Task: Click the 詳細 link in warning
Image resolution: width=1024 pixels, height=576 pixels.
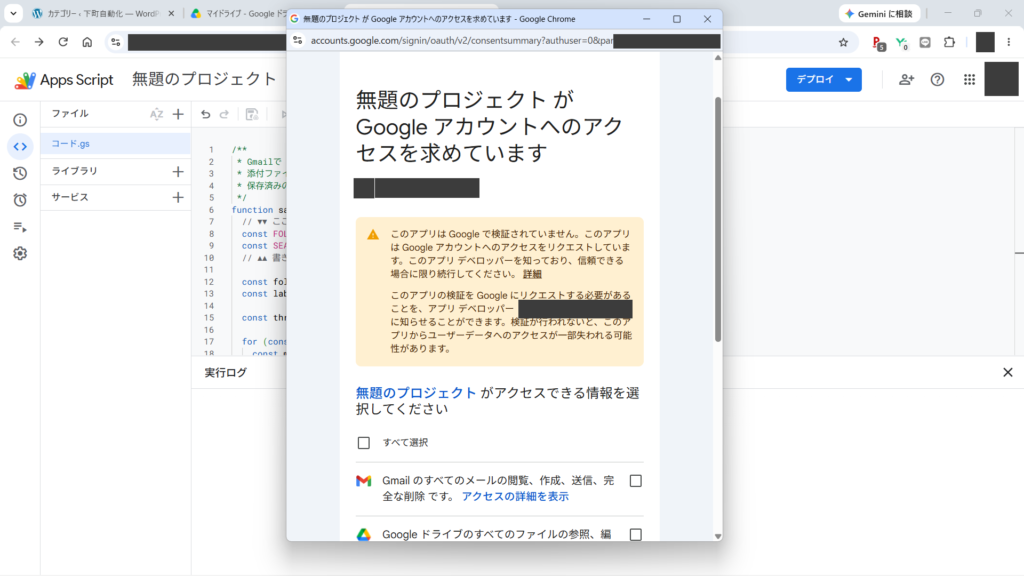Action: [x=532, y=274]
